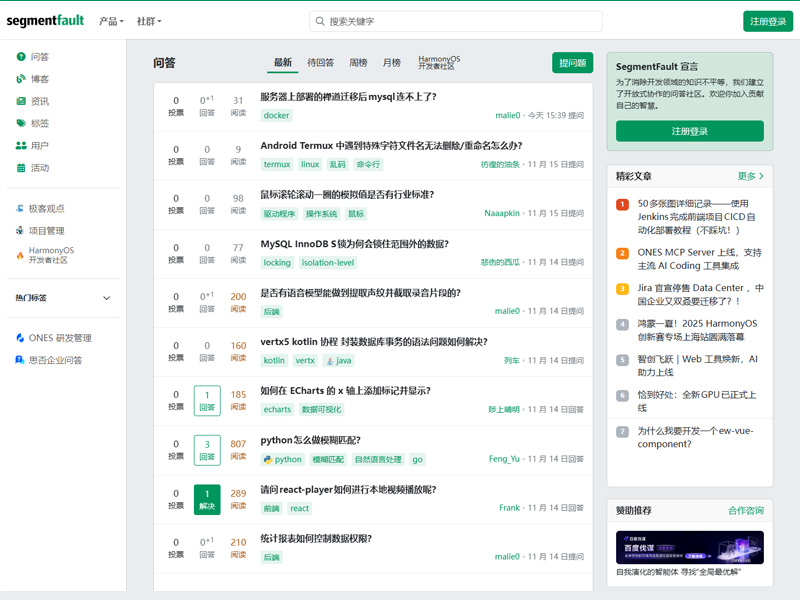Click 注册登录 button in the top bar
The image size is (800, 600).
pyautogui.click(x=767, y=21)
